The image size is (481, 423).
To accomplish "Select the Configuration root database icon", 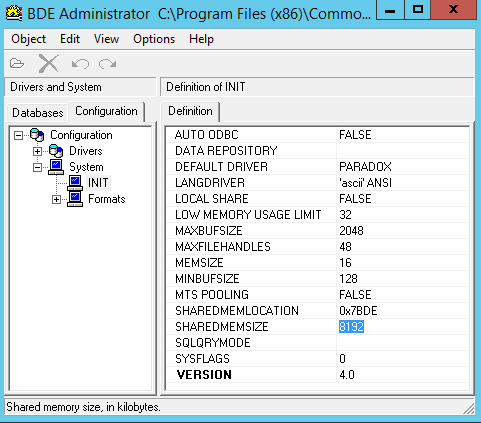I will click(37, 135).
